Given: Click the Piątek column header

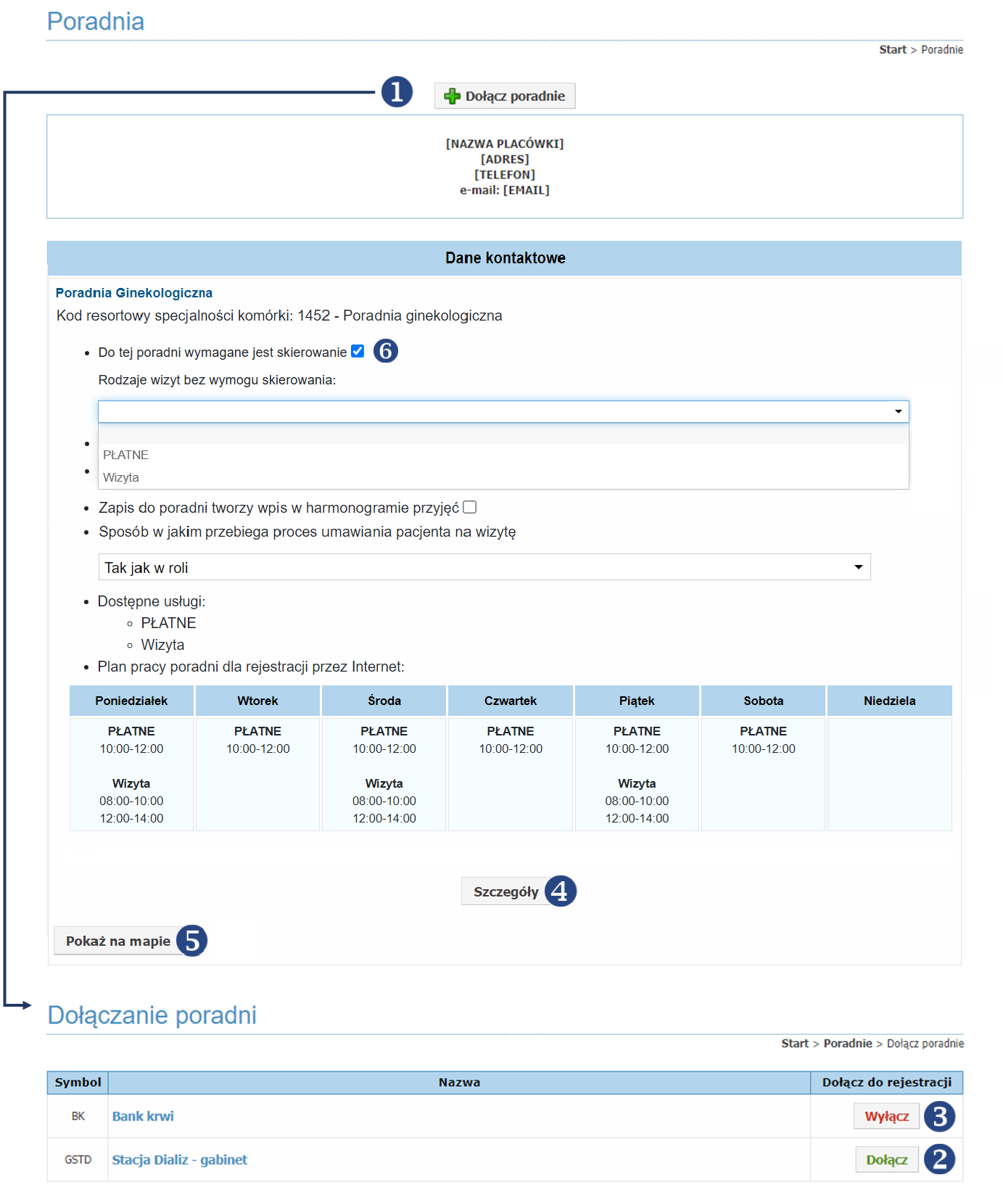Looking at the screenshot, I should point(637,701).
